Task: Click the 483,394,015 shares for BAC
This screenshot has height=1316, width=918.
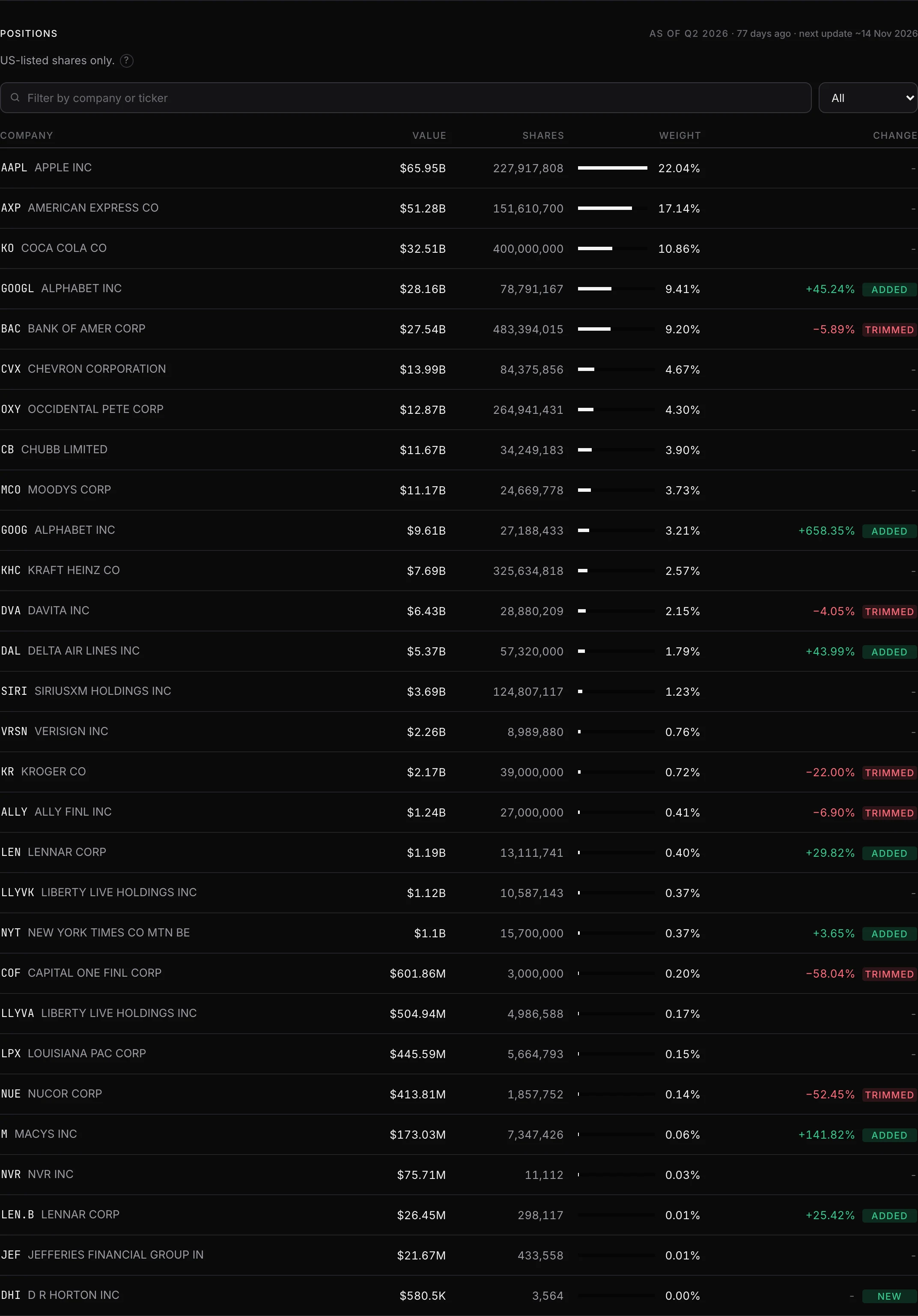Action: [x=528, y=329]
